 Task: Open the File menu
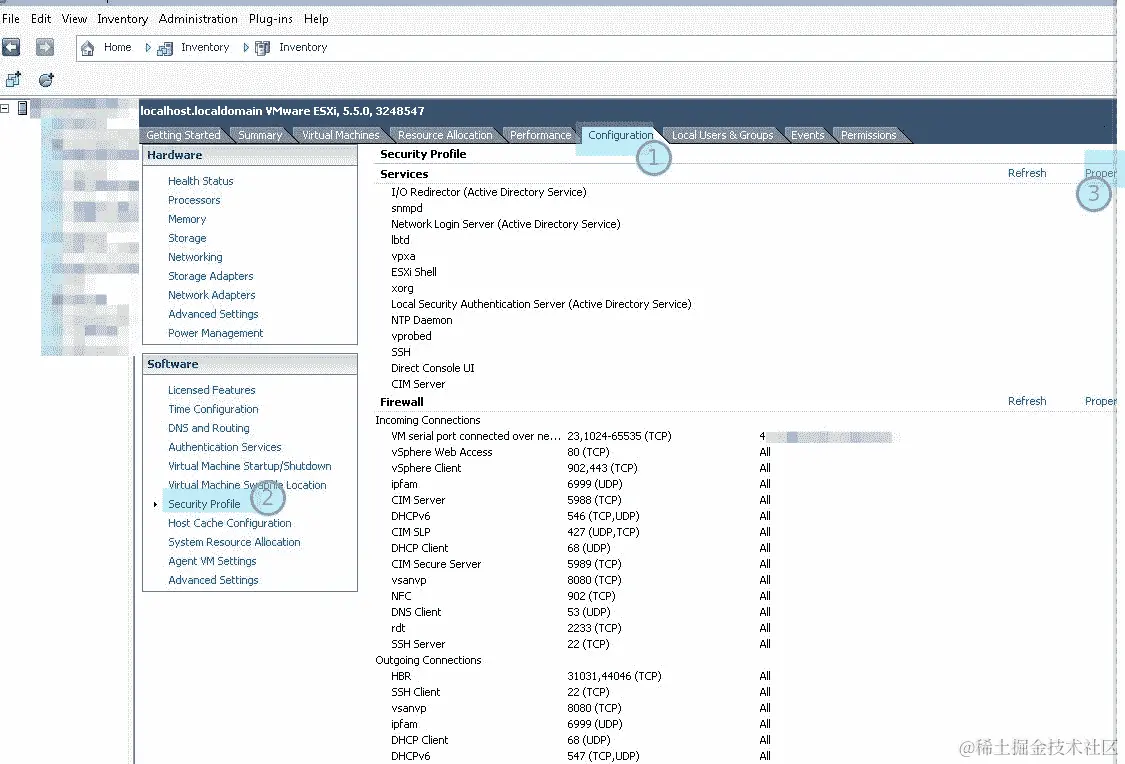point(11,19)
